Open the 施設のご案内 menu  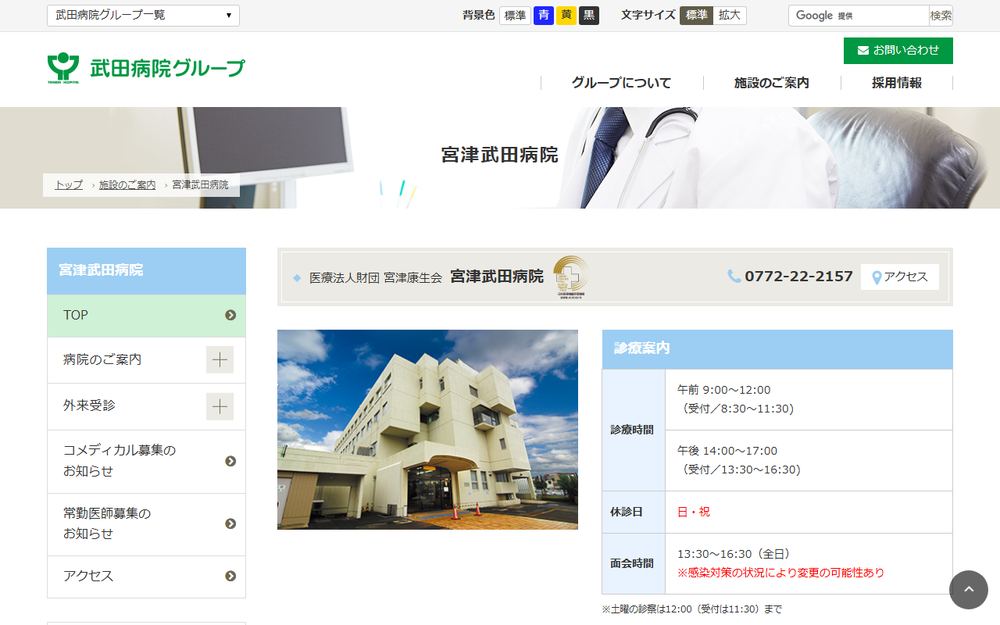pyautogui.click(x=772, y=83)
